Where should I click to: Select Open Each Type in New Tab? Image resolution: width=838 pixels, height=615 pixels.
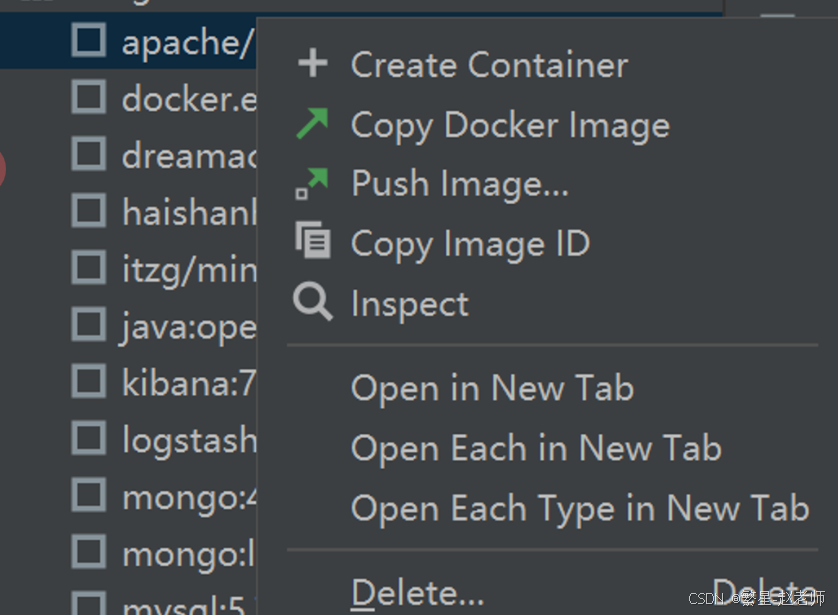(580, 508)
